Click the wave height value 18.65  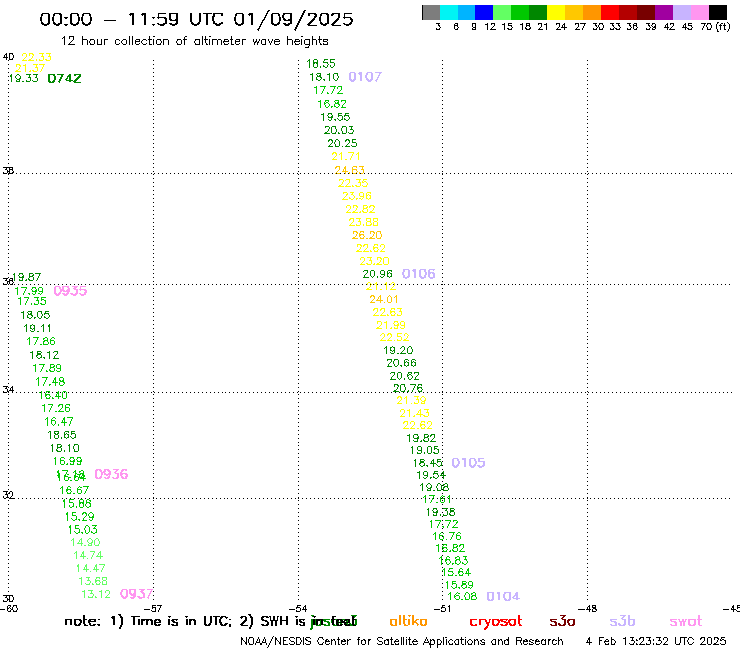[62, 435]
